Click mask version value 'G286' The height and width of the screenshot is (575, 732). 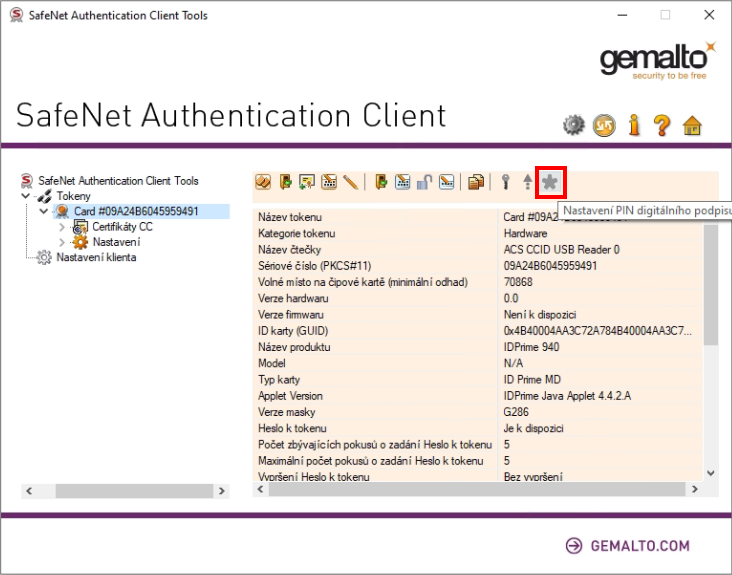516,412
